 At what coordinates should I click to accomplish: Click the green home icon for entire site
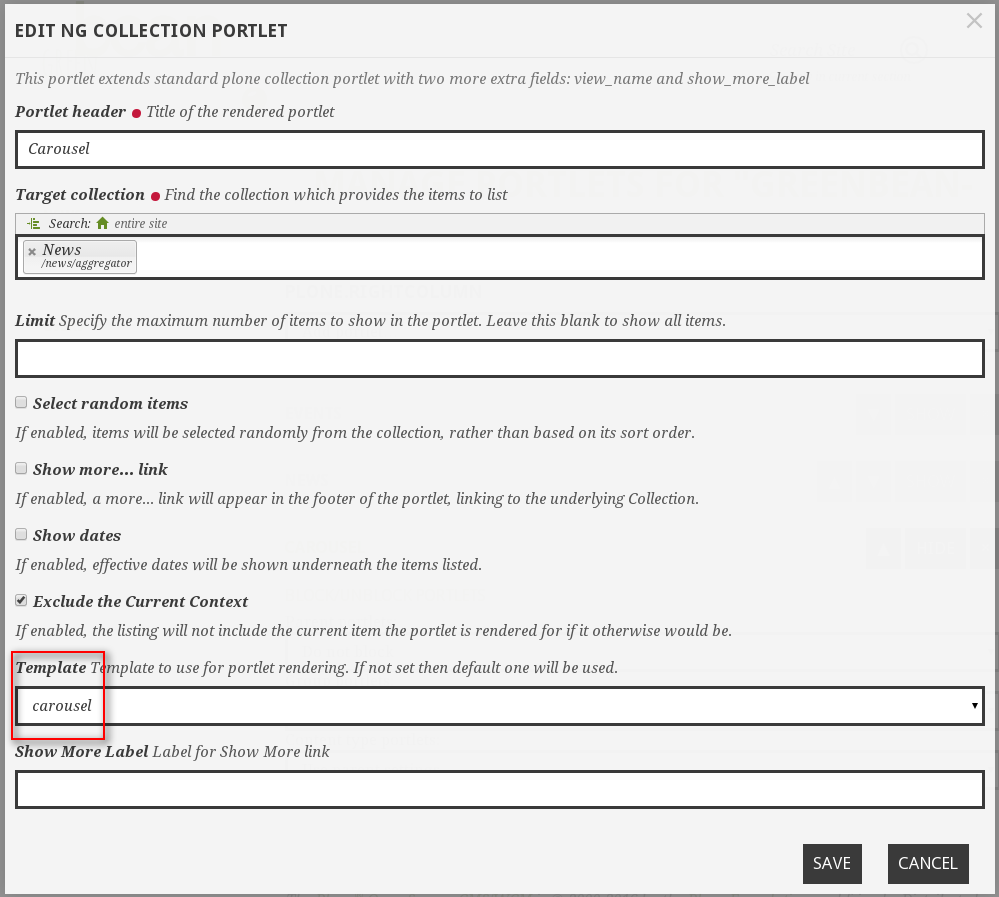pos(102,224)
